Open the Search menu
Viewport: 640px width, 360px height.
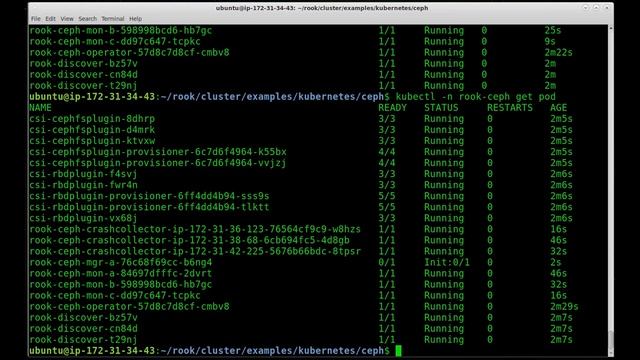click(x=87, y=19)
